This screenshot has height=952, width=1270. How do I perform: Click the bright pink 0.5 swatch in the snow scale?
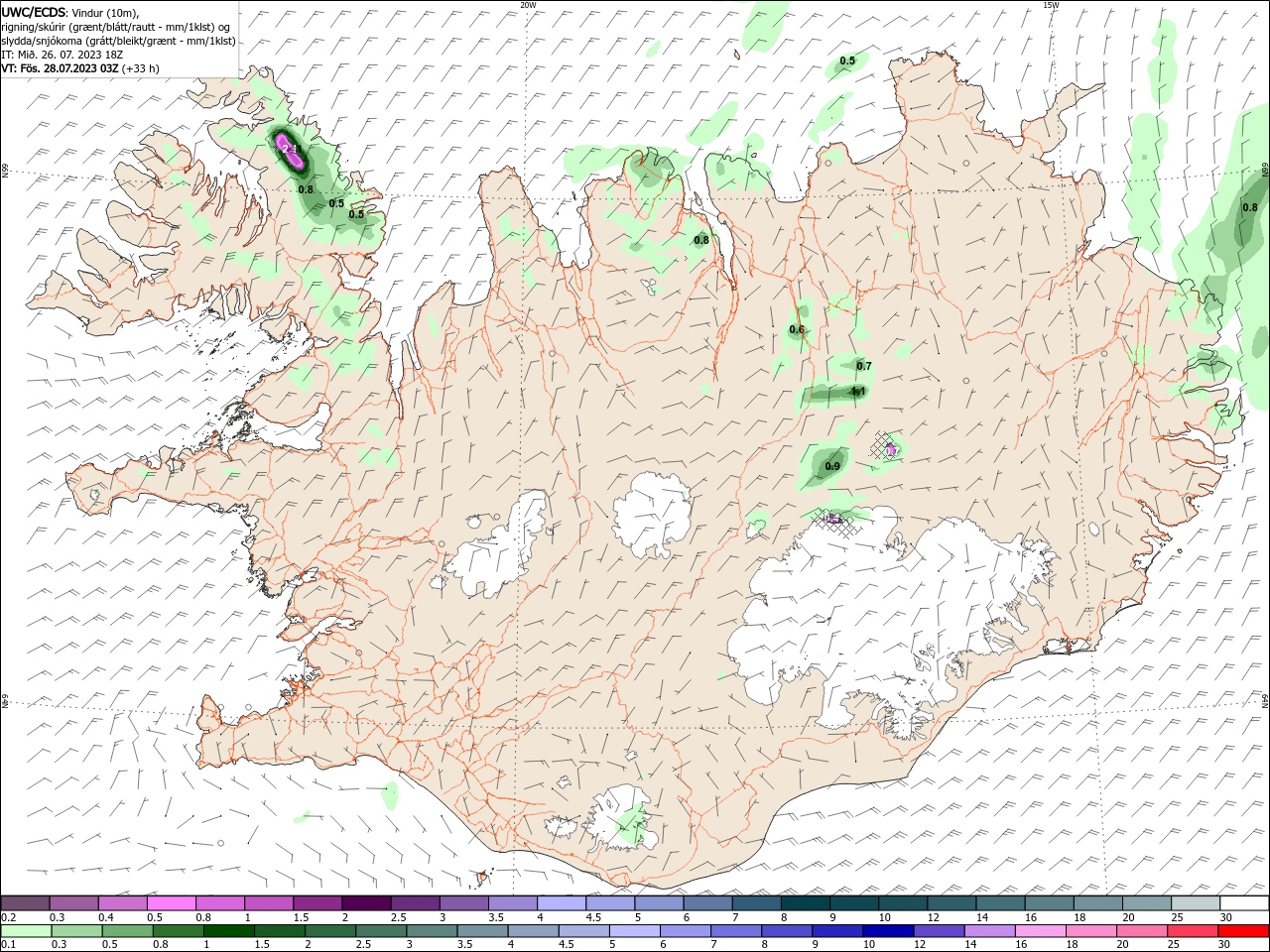click(x=172, y=903)
